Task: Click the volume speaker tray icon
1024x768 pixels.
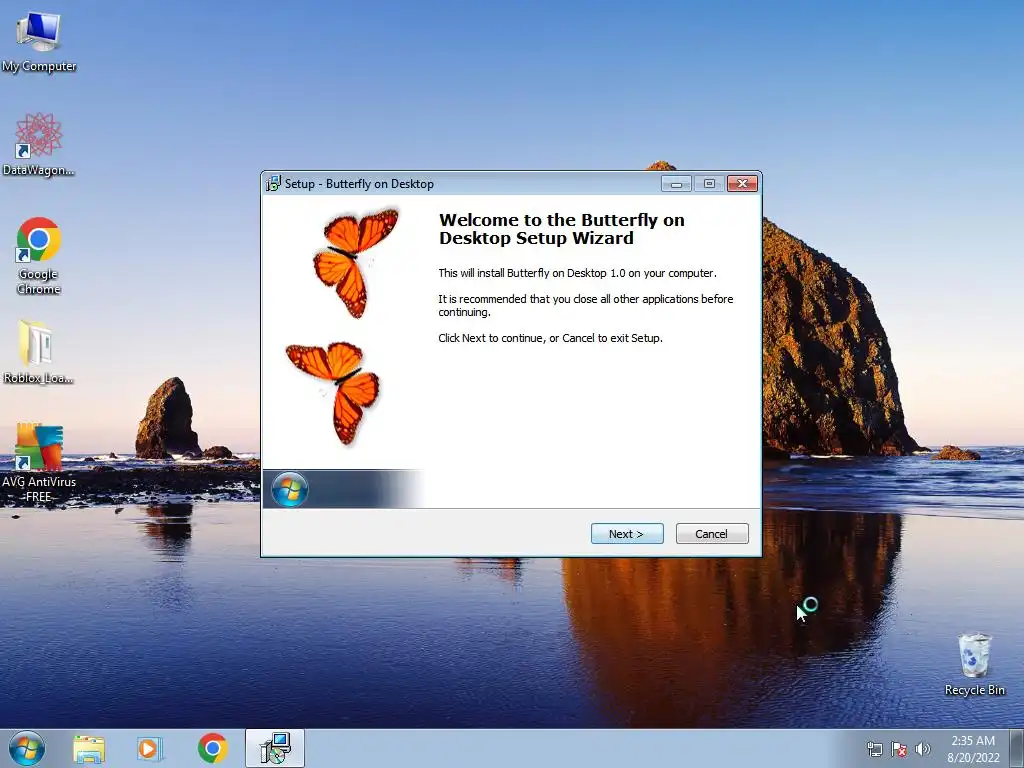Action: tap(922, 749)
